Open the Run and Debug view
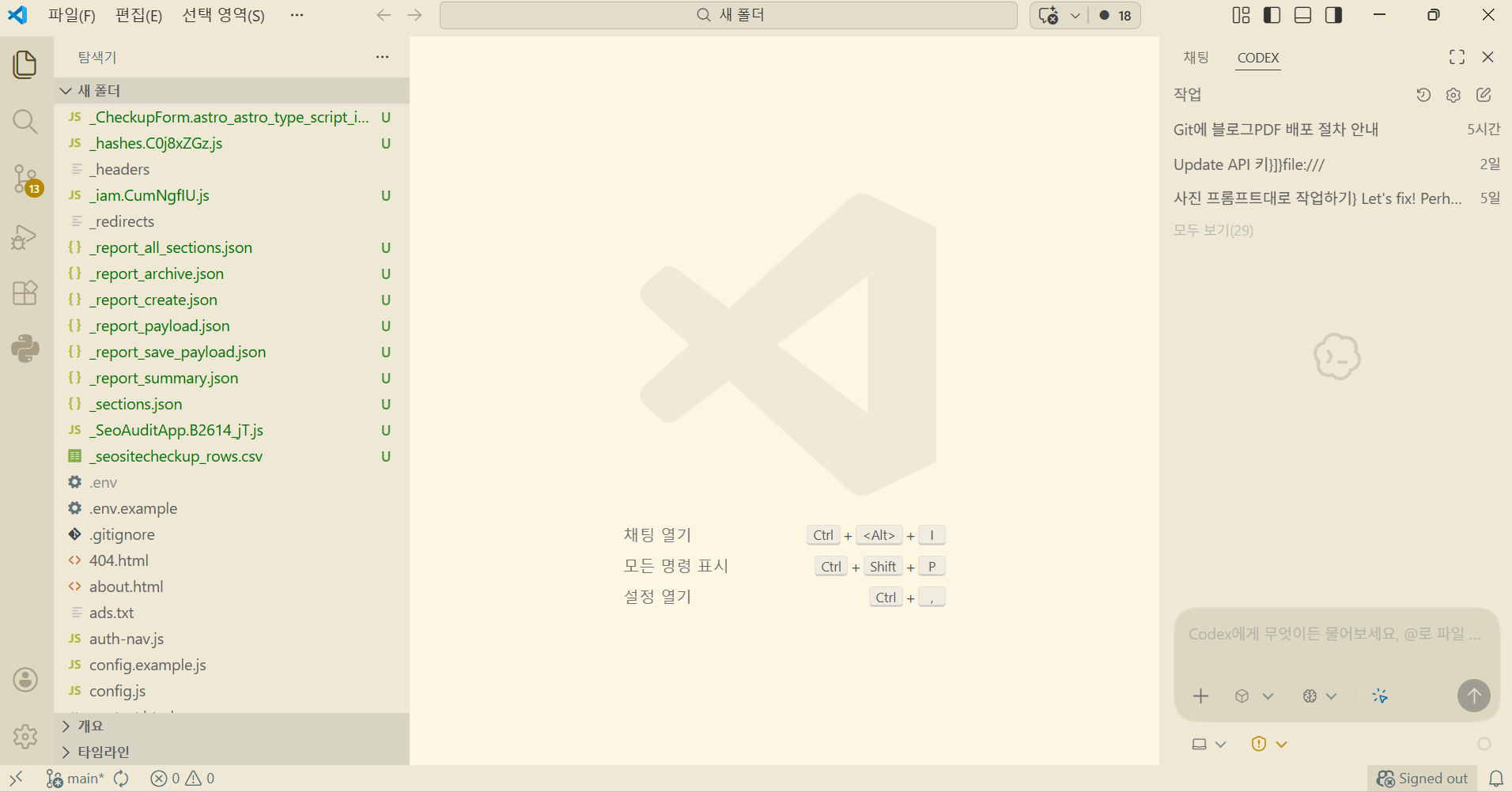This screenshot has height=792, width=1512. (25, 236)
